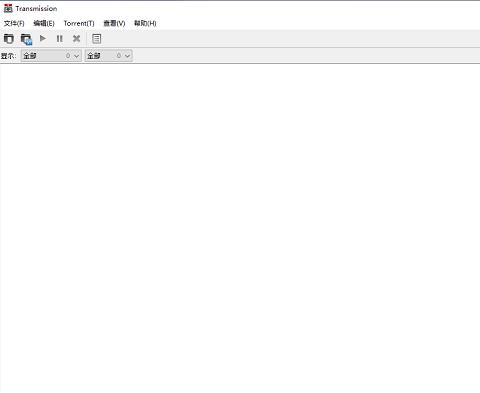480x393 pixels.
Task: Start the torrent with the play icon
Action: coord(43,39)
